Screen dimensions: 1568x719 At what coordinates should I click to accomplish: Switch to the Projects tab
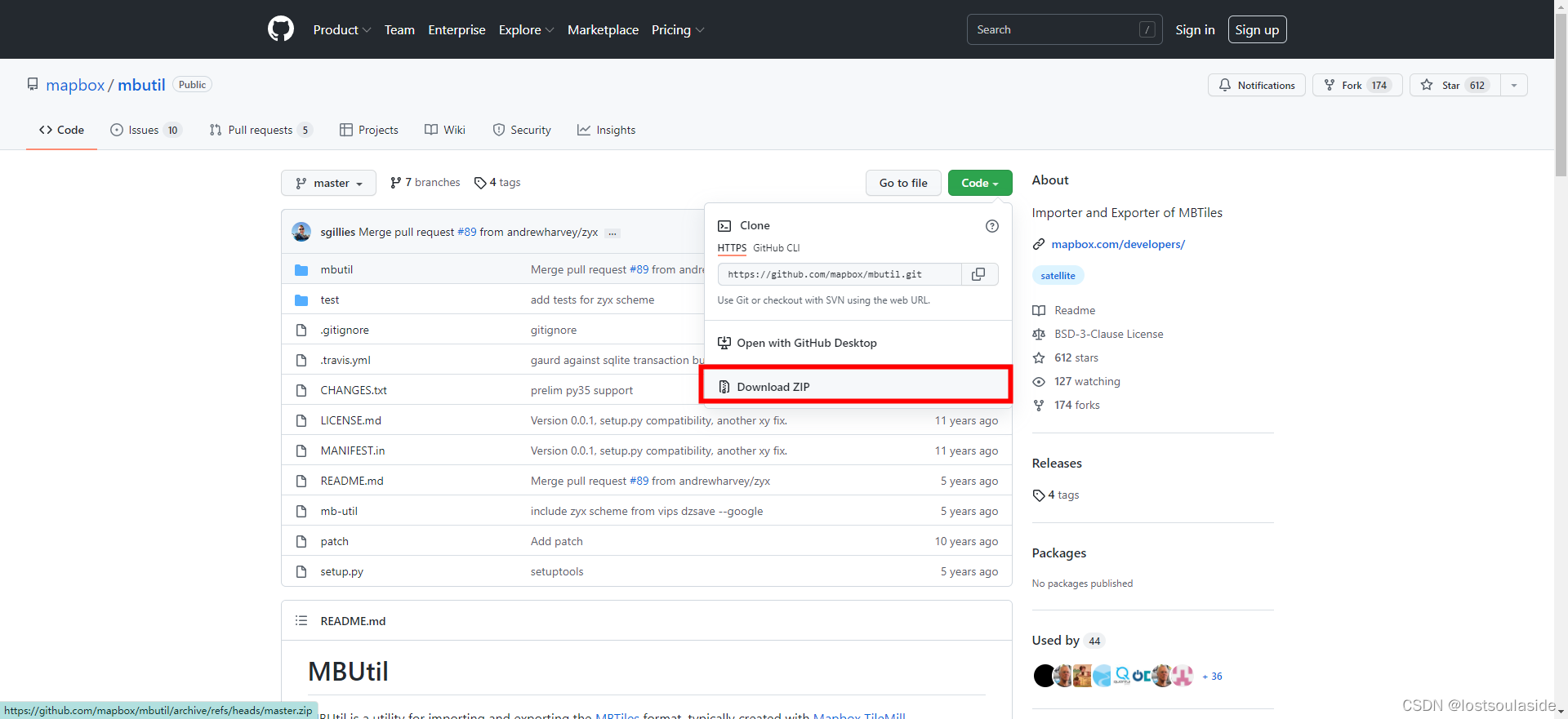369,130
